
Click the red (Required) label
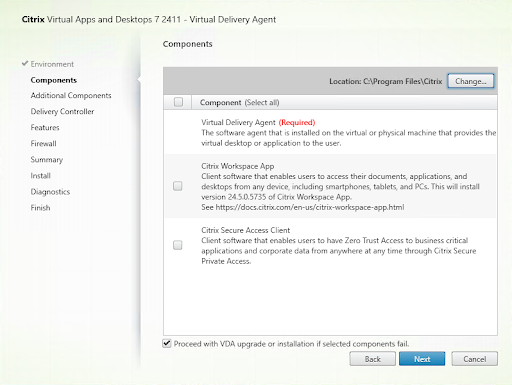[297, 122]
